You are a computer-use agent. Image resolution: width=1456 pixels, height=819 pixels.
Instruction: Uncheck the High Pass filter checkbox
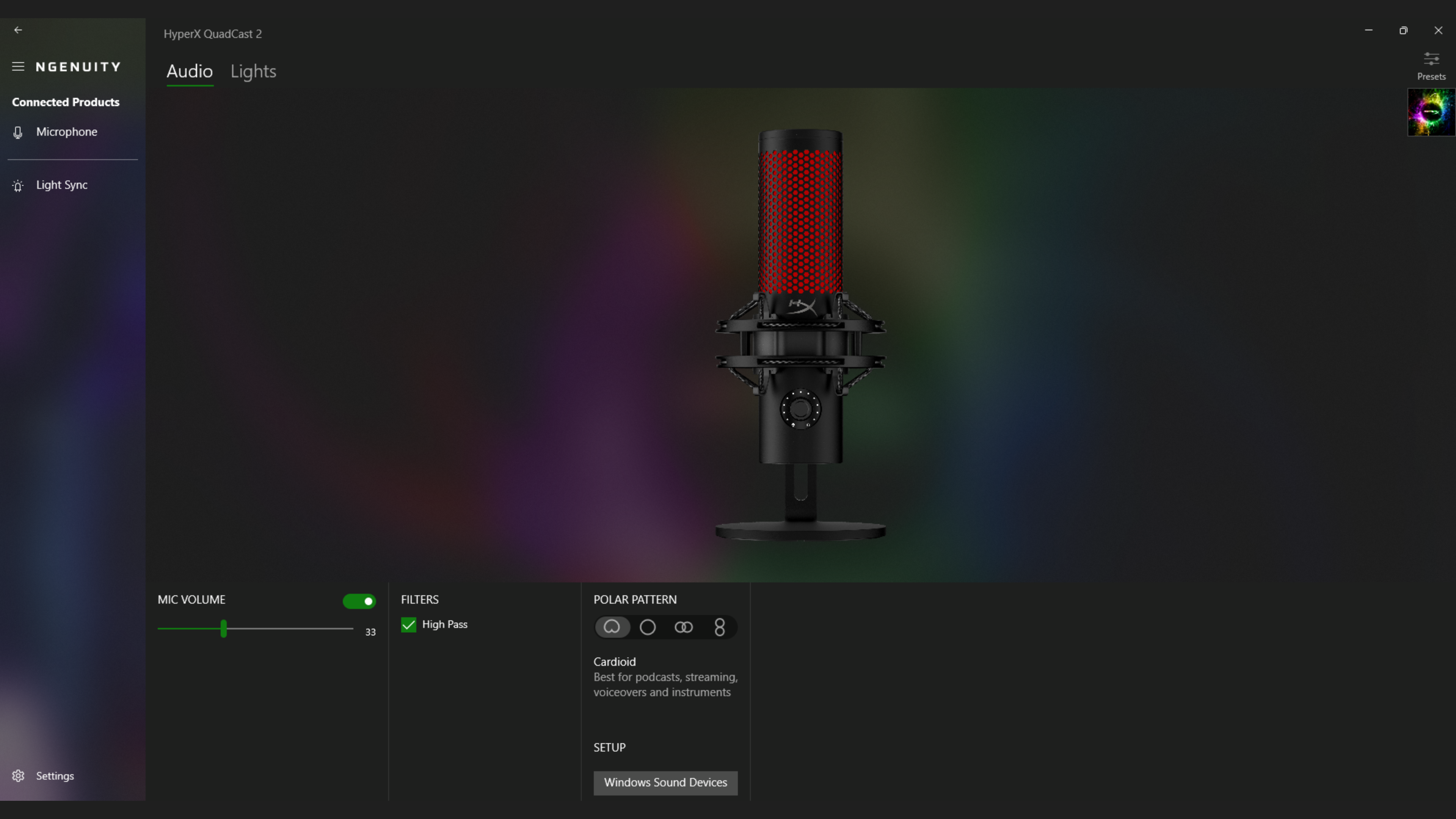409,624
